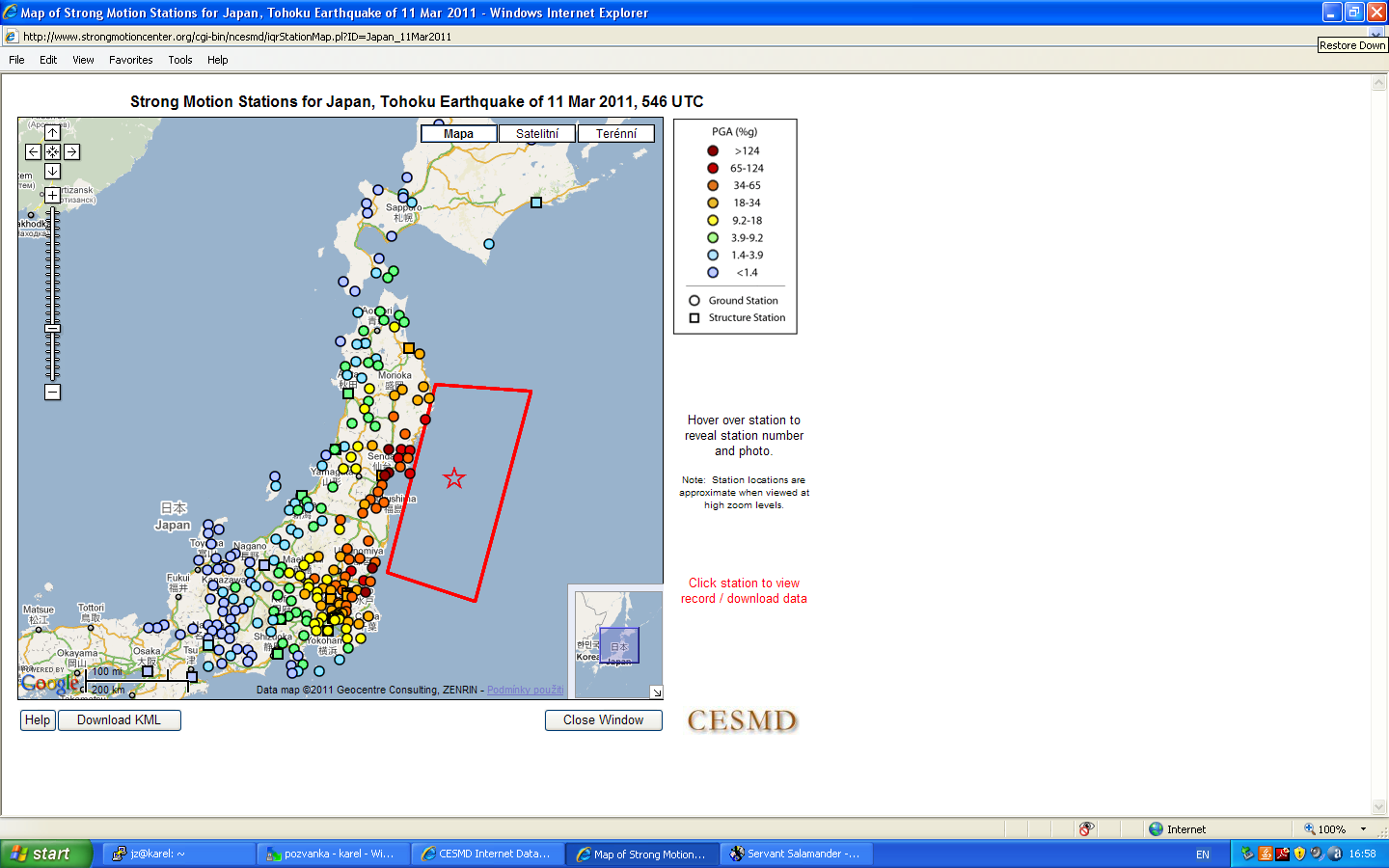Viewport: 1389px width, 868px height.
Task: Collapse the overview mini-map with its corner arrow
Action: (x=656, y=692)
